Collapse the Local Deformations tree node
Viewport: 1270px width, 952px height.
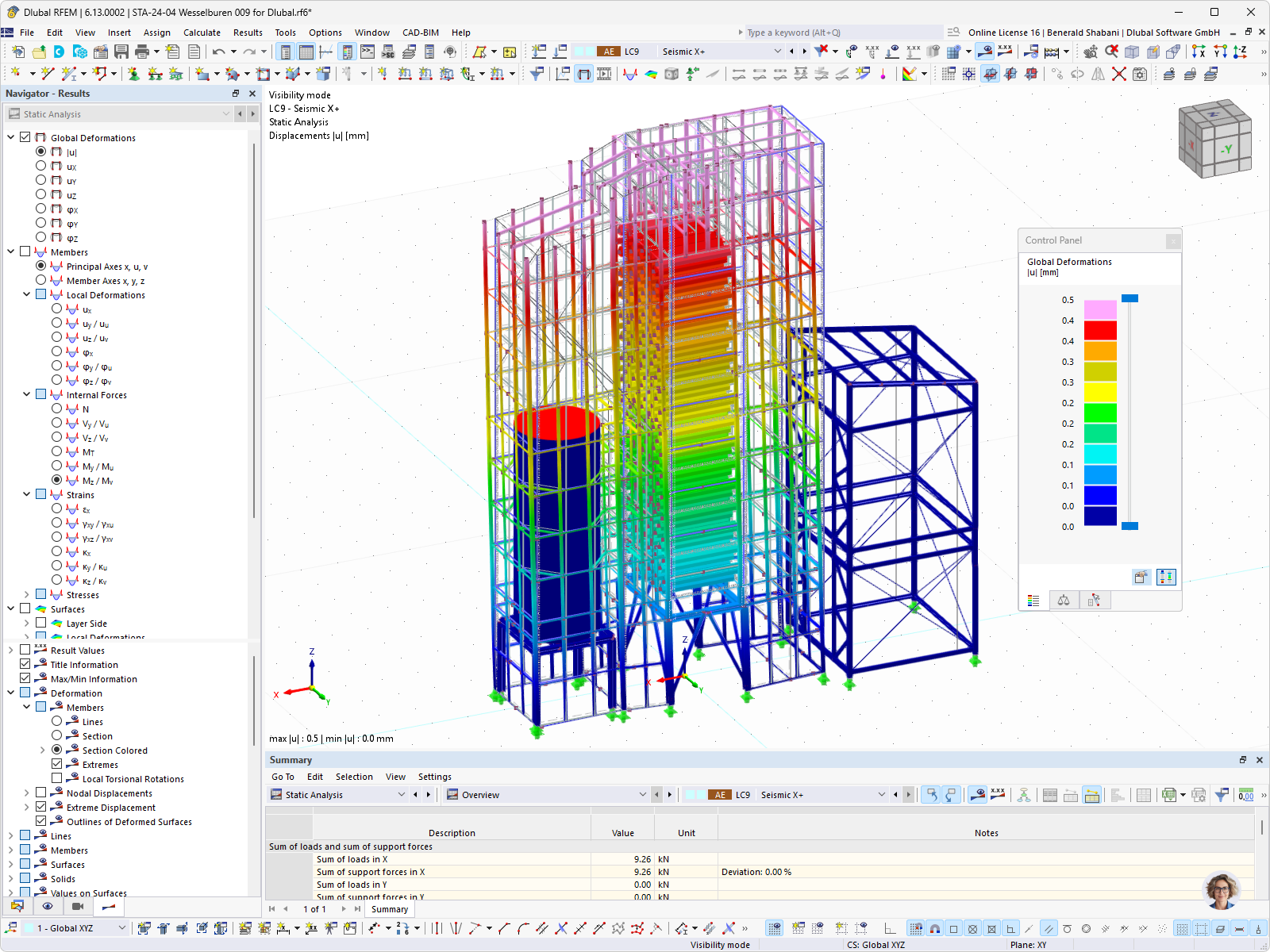point(27,294)
